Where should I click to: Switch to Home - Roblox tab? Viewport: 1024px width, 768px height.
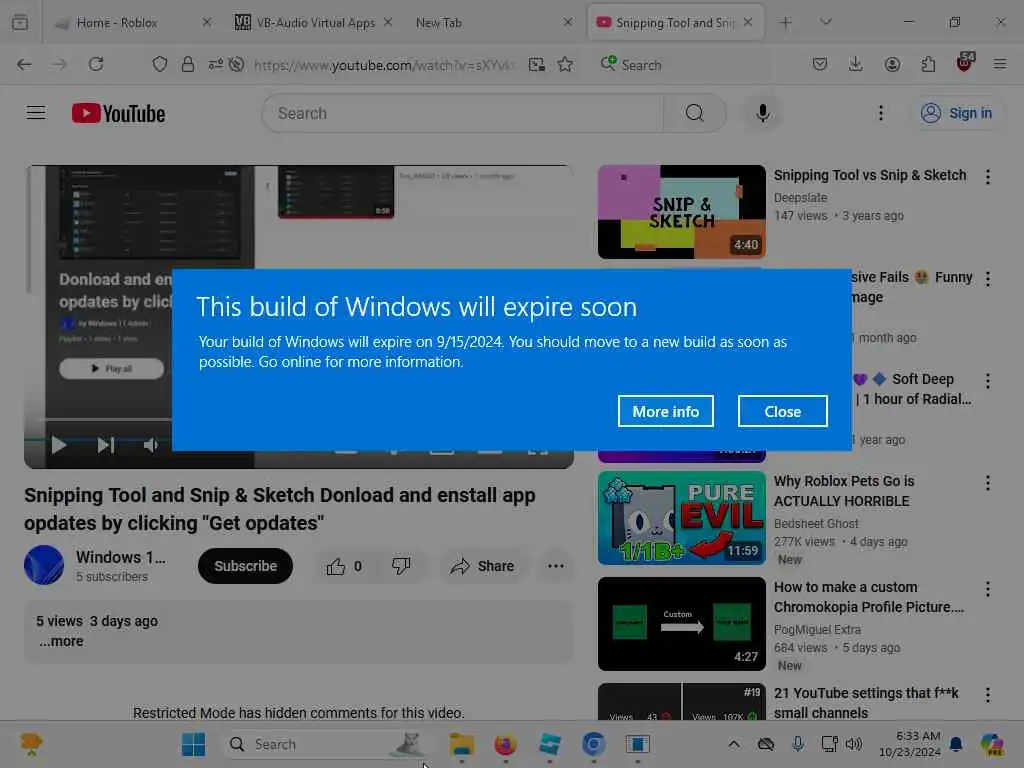click(x=133, y=23)
